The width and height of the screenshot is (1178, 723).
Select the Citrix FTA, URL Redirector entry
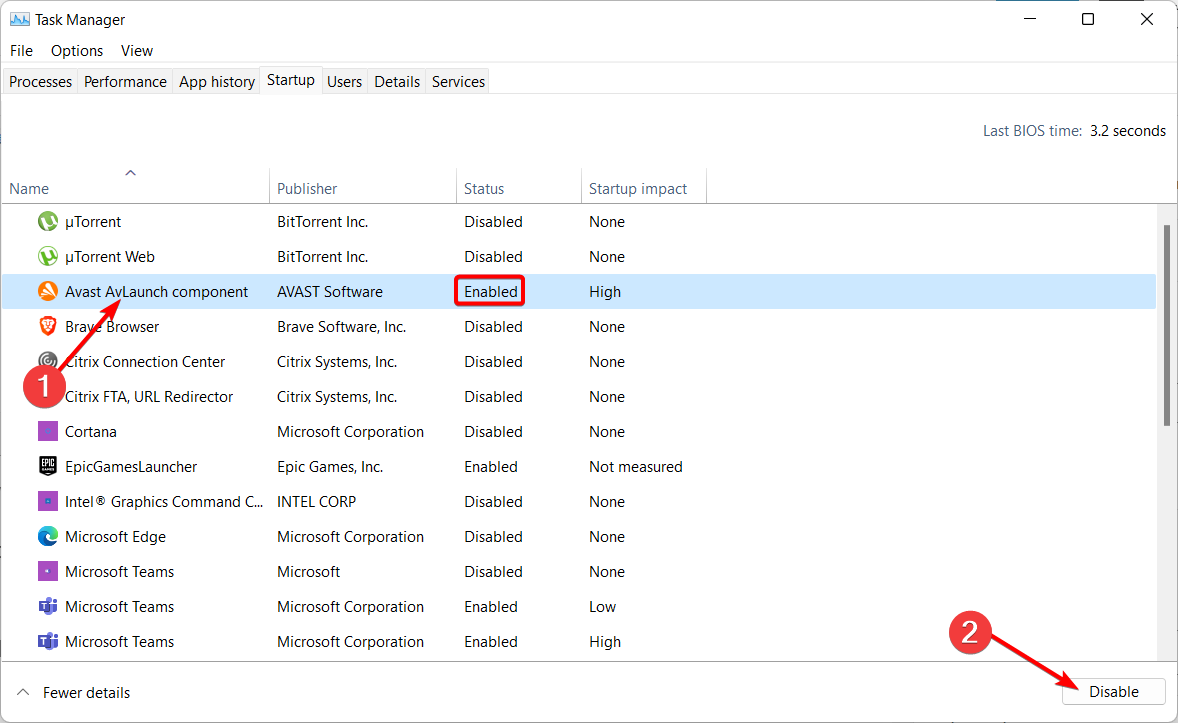click(x=149, y=397)
